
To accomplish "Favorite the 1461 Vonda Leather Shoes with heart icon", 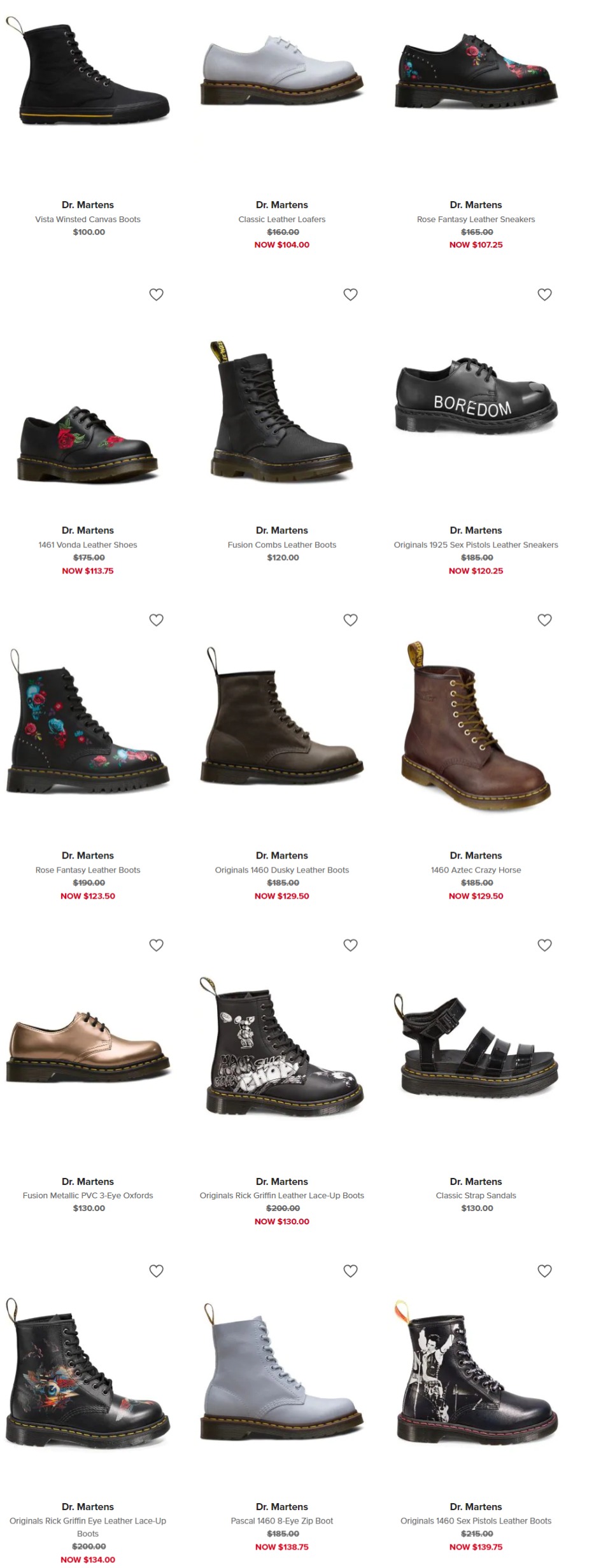I will 156,295.
